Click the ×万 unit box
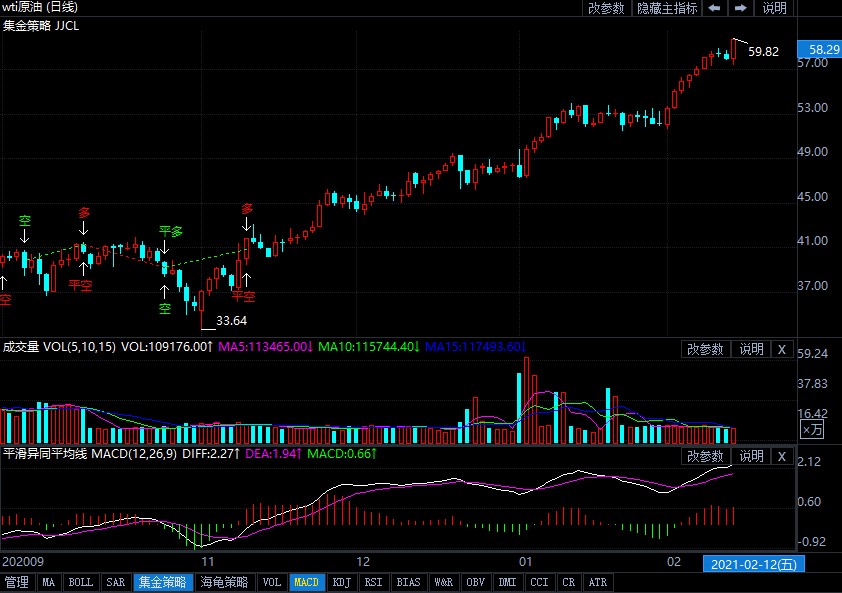The image size is (842, 593). pyautogui.click(x=813, y=430)
